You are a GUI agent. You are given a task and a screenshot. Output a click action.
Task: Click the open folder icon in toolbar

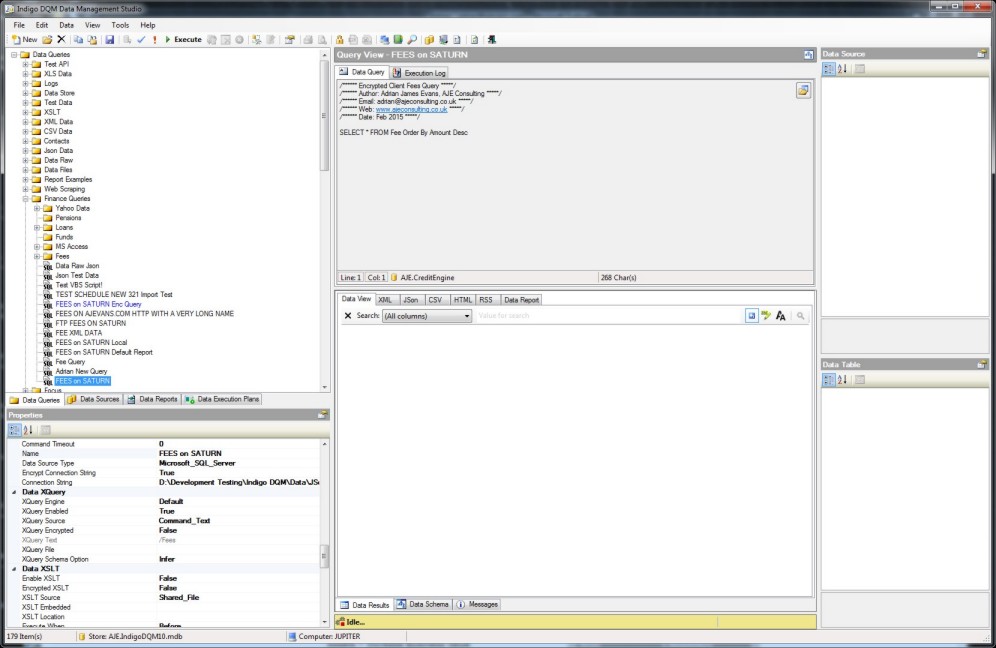click(x=47, y=40)
